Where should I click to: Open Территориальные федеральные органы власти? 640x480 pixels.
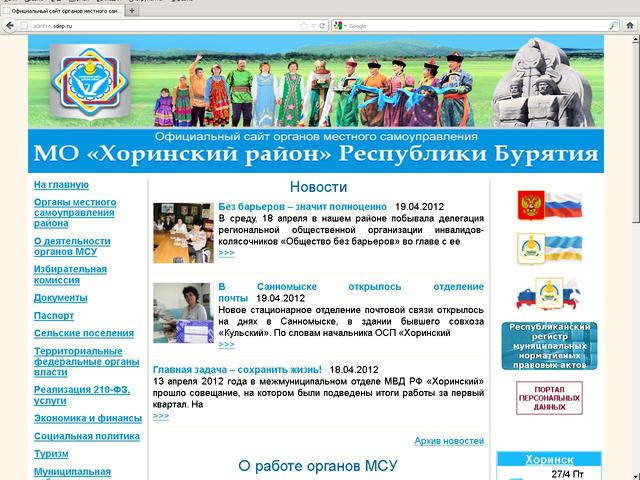[87, 362]
